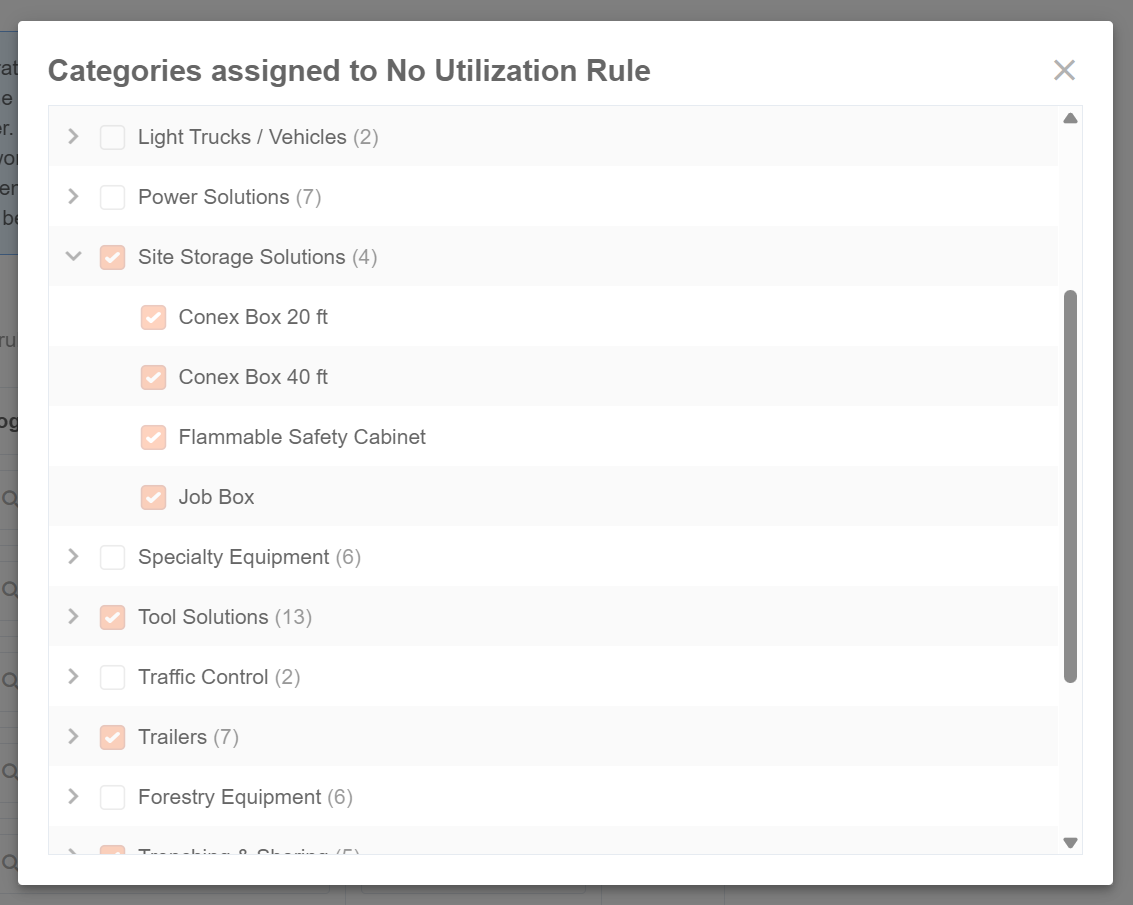Check the Light Trucks / Vehicles checkbox
This screenshot has height=905, width=1133.
point(113,137)
